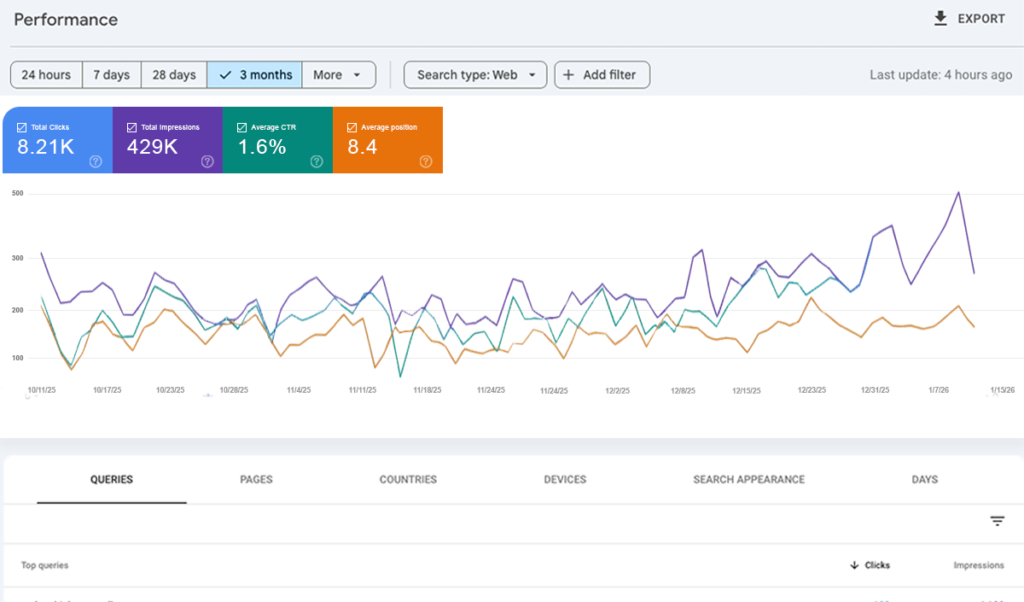Open the Average CTR help icon
The width and height of the screenshot is (1024, 602).
tap(316, 160)
